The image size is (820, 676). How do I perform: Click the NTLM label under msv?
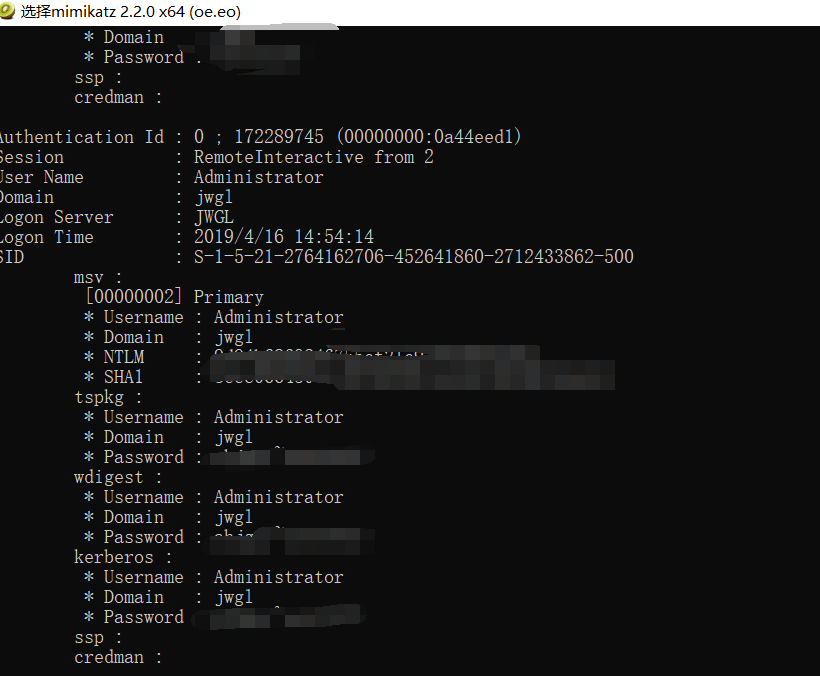click(x=124, y=357)
